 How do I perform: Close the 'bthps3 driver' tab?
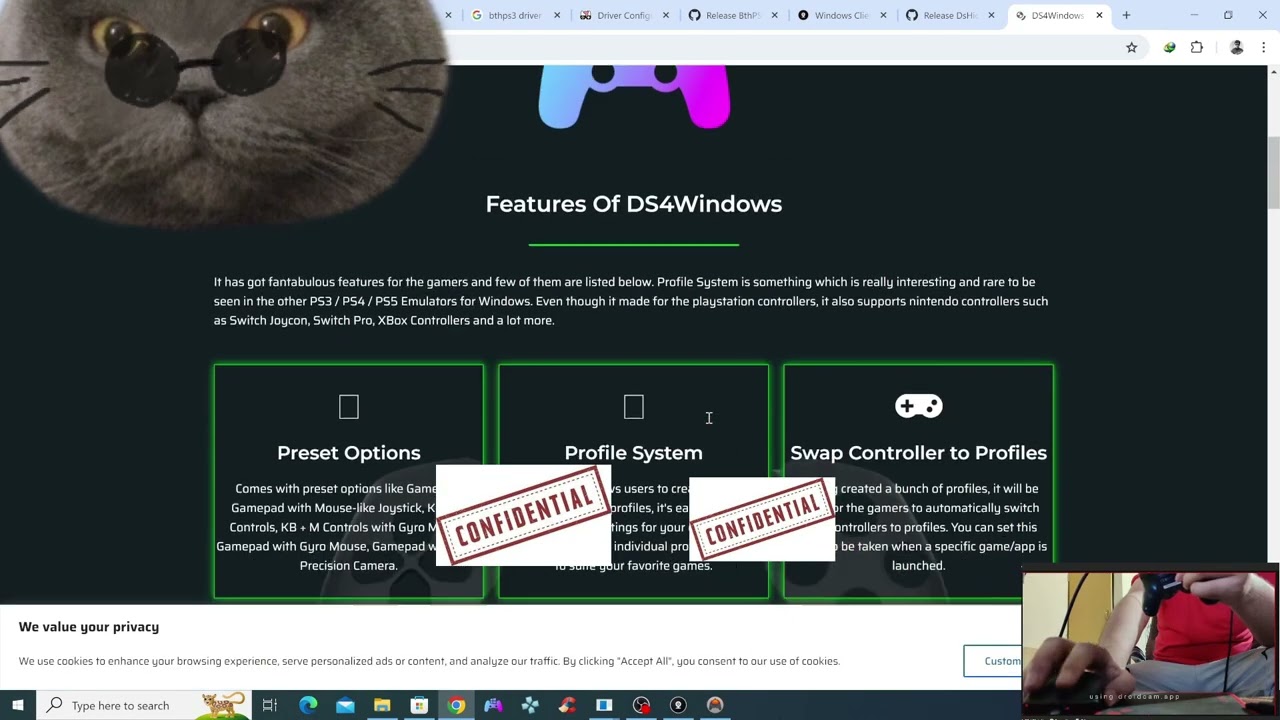557,15
